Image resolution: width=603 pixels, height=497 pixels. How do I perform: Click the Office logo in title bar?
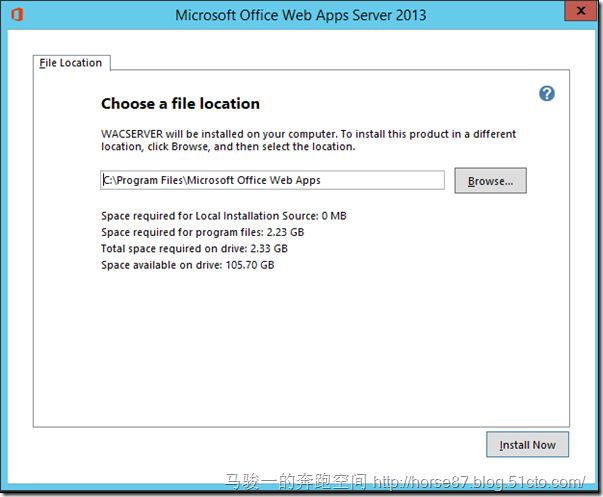[x=17, y=15]
